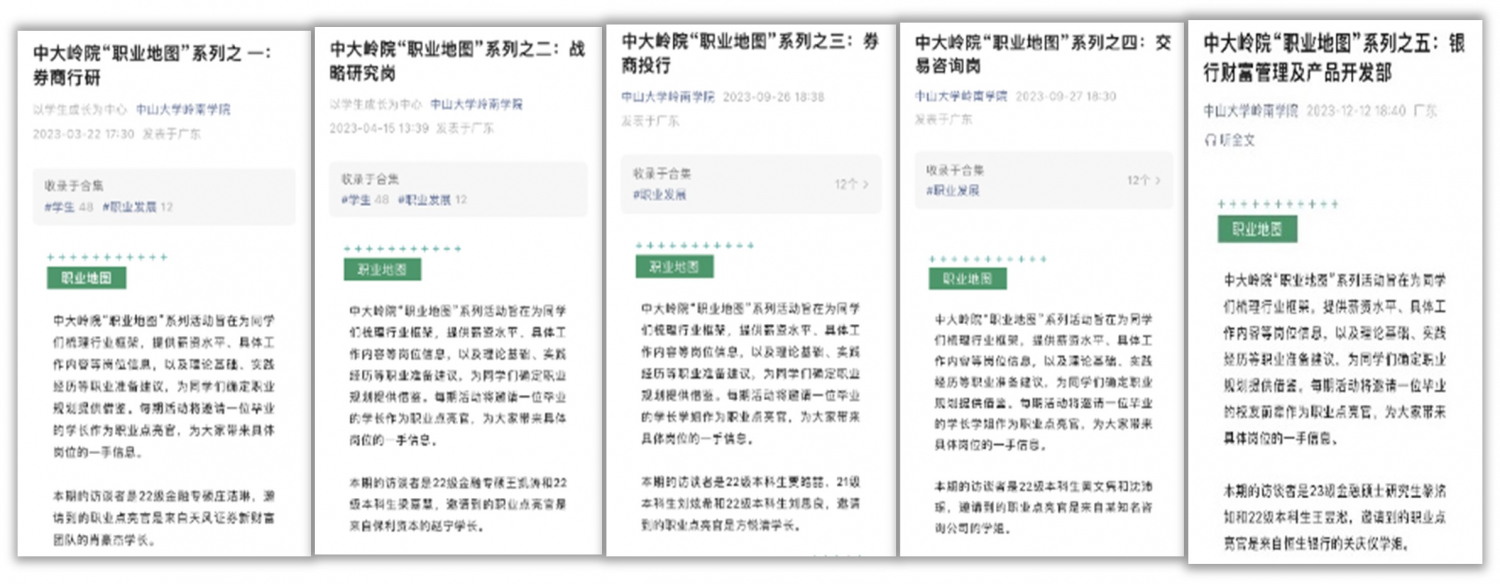Select the #职业发展 tag in 券商投行 article
This screenshot has height=584, width=1500.
pos(659,195)
